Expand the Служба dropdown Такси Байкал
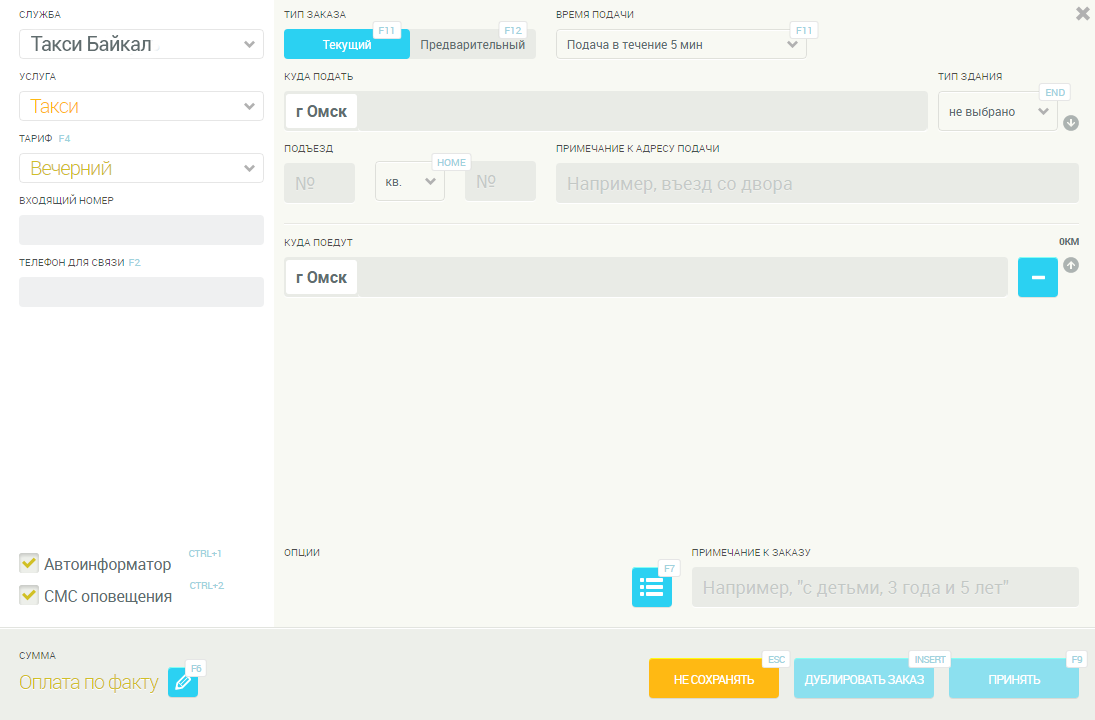Screen dimensions: 1095x720 (141, 44)
